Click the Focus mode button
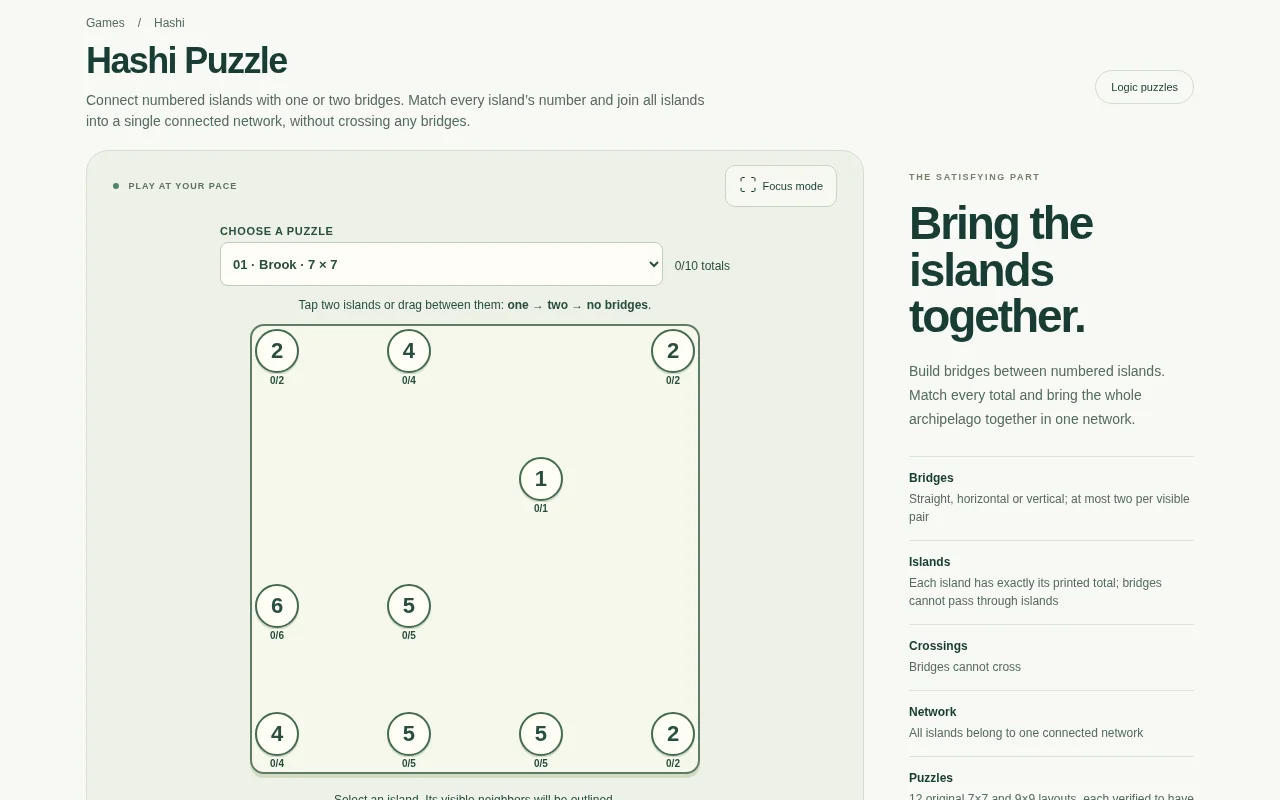 781,186
